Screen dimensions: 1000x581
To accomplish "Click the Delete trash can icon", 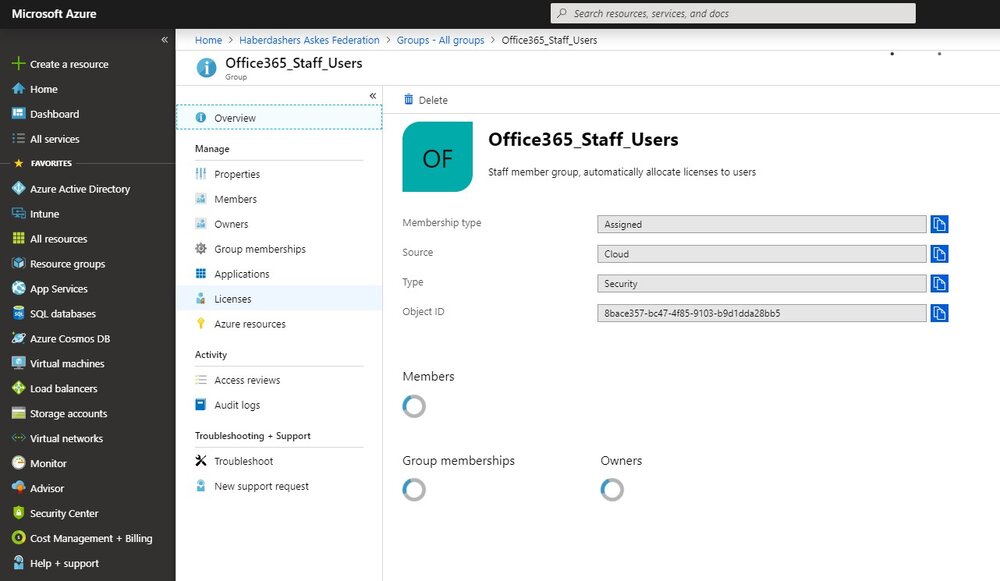I will pos(408,99).
